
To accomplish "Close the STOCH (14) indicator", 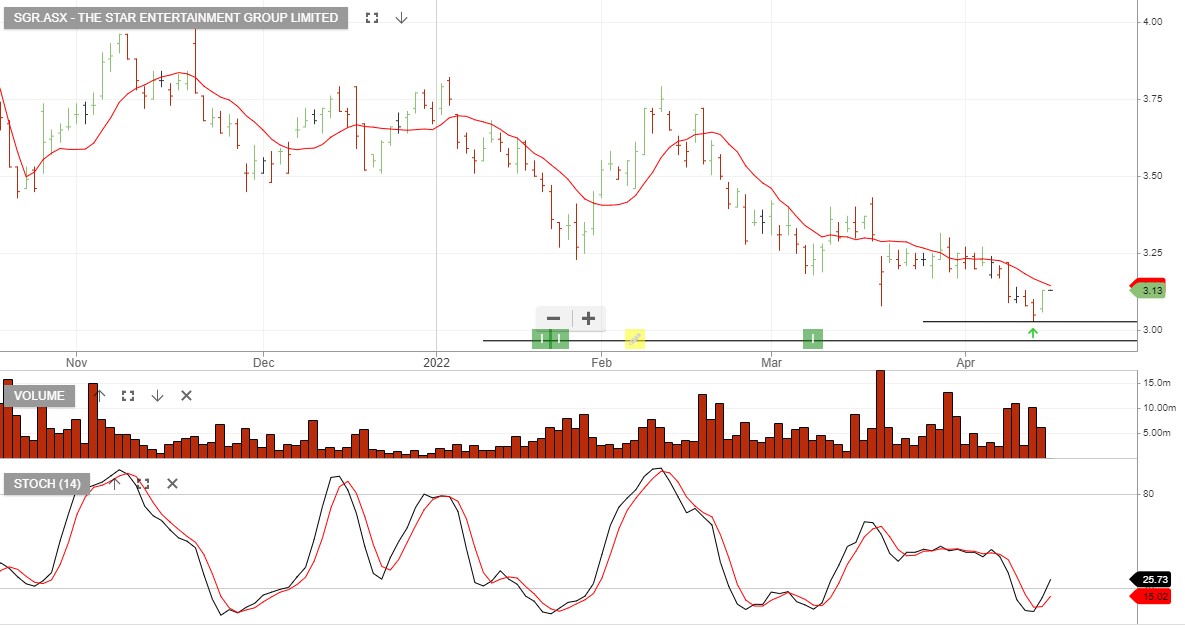I will (x=171, y=483).
